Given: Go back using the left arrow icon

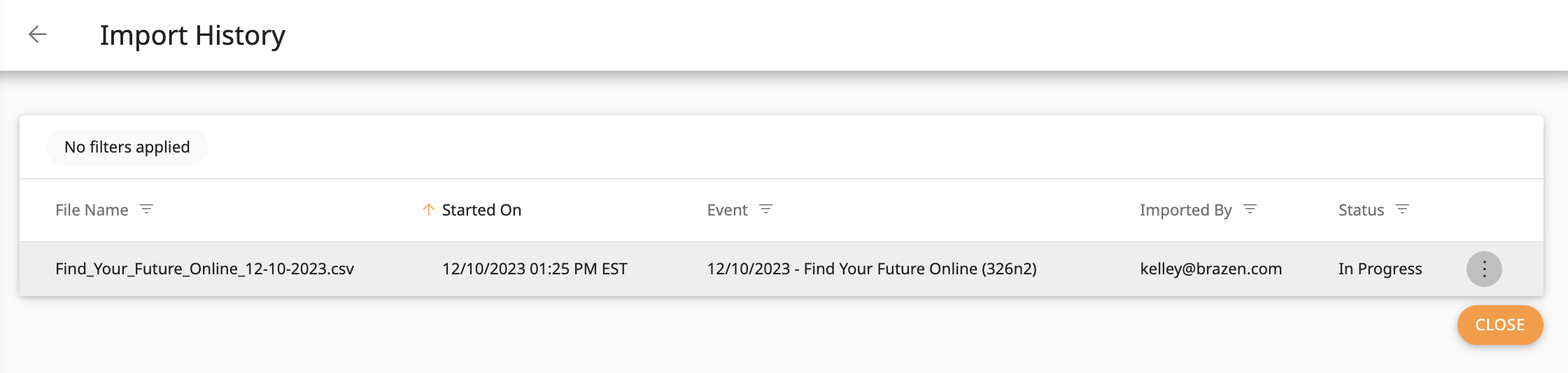Looking at the screenshot, I should (x=37, y=34).
